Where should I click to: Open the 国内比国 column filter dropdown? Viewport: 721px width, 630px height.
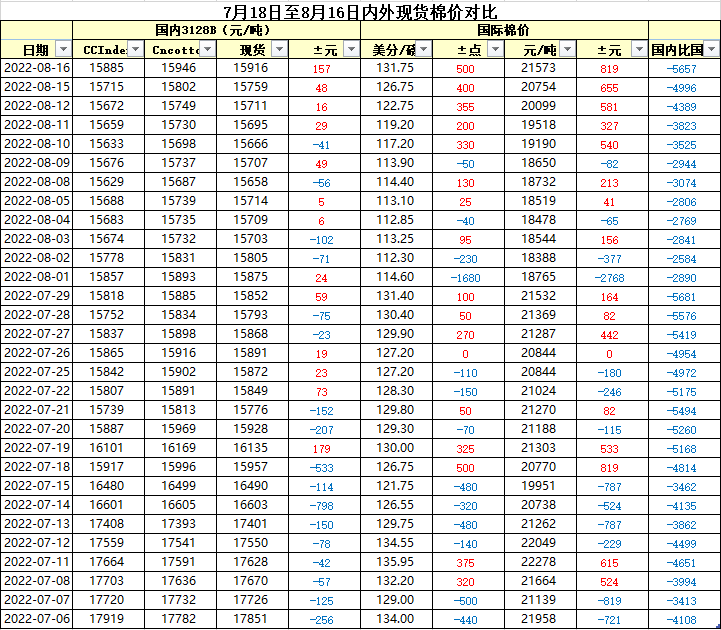pos(711,50)
